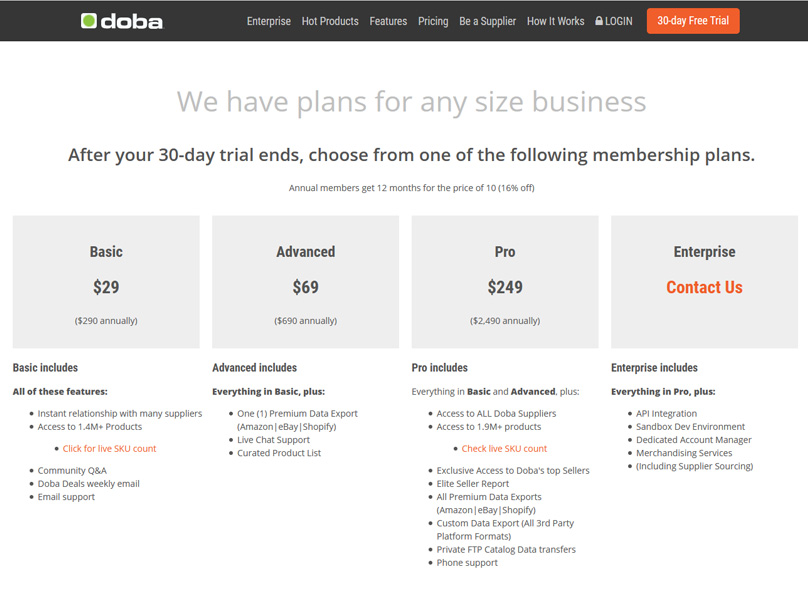The width and height of the screenshot is (808, 597).
Task: Open the Enterprise menu item
Action: tap(269, 21)
